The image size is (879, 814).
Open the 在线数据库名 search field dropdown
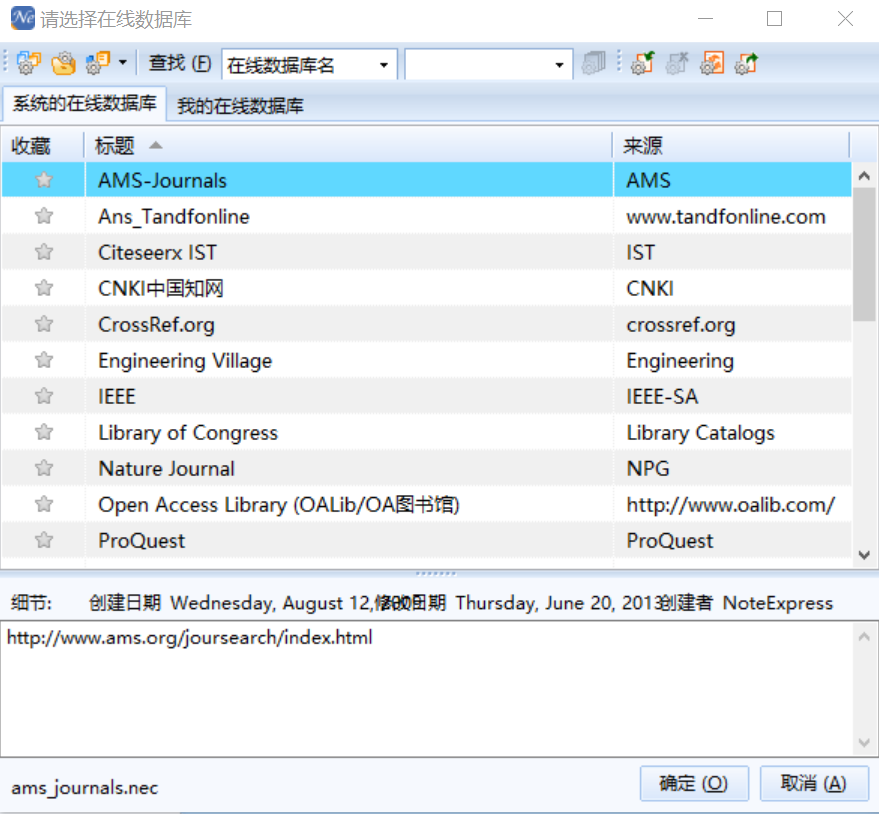pyautogui.click(x=384, y=65)
